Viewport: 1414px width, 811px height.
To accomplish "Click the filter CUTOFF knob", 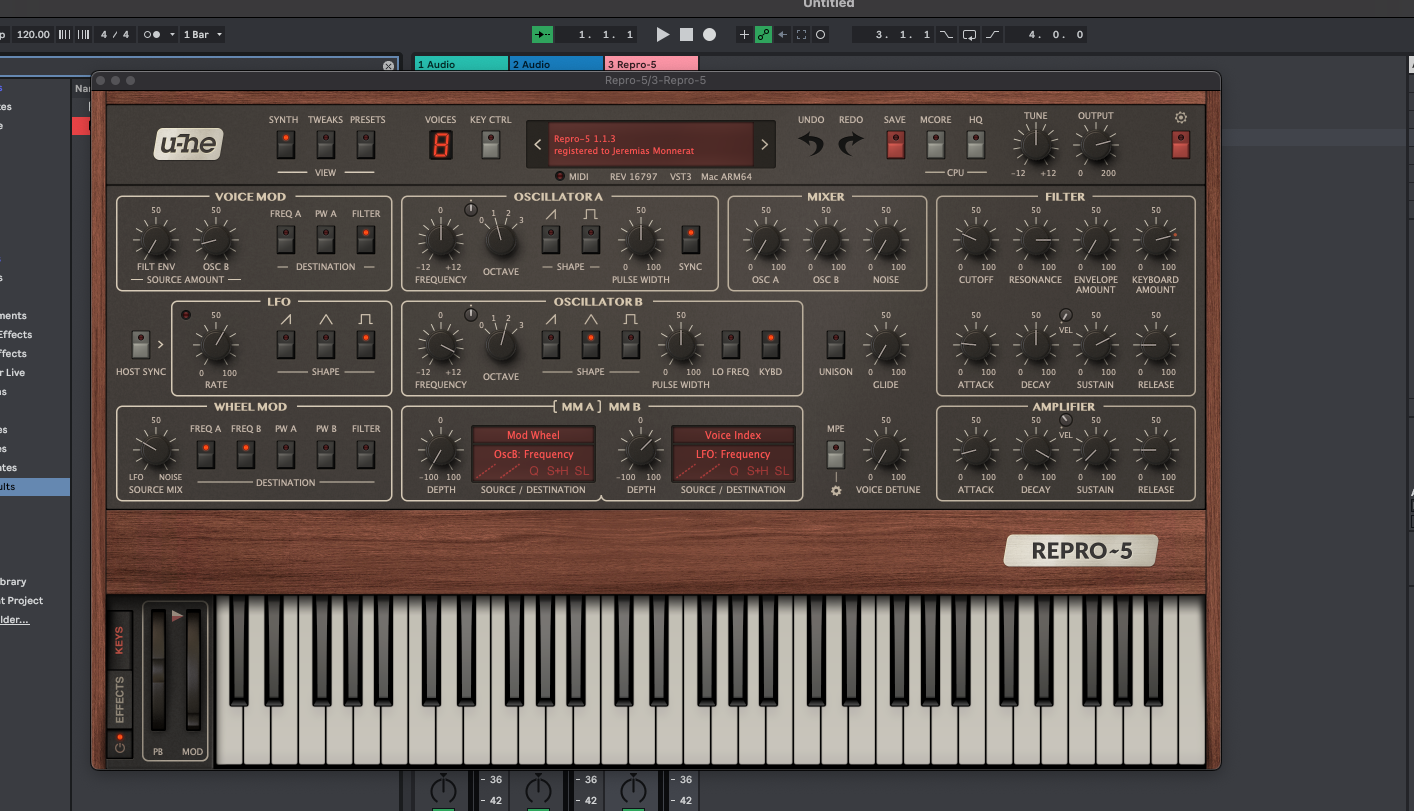I will pyautogui.click(x=975, y=241).
